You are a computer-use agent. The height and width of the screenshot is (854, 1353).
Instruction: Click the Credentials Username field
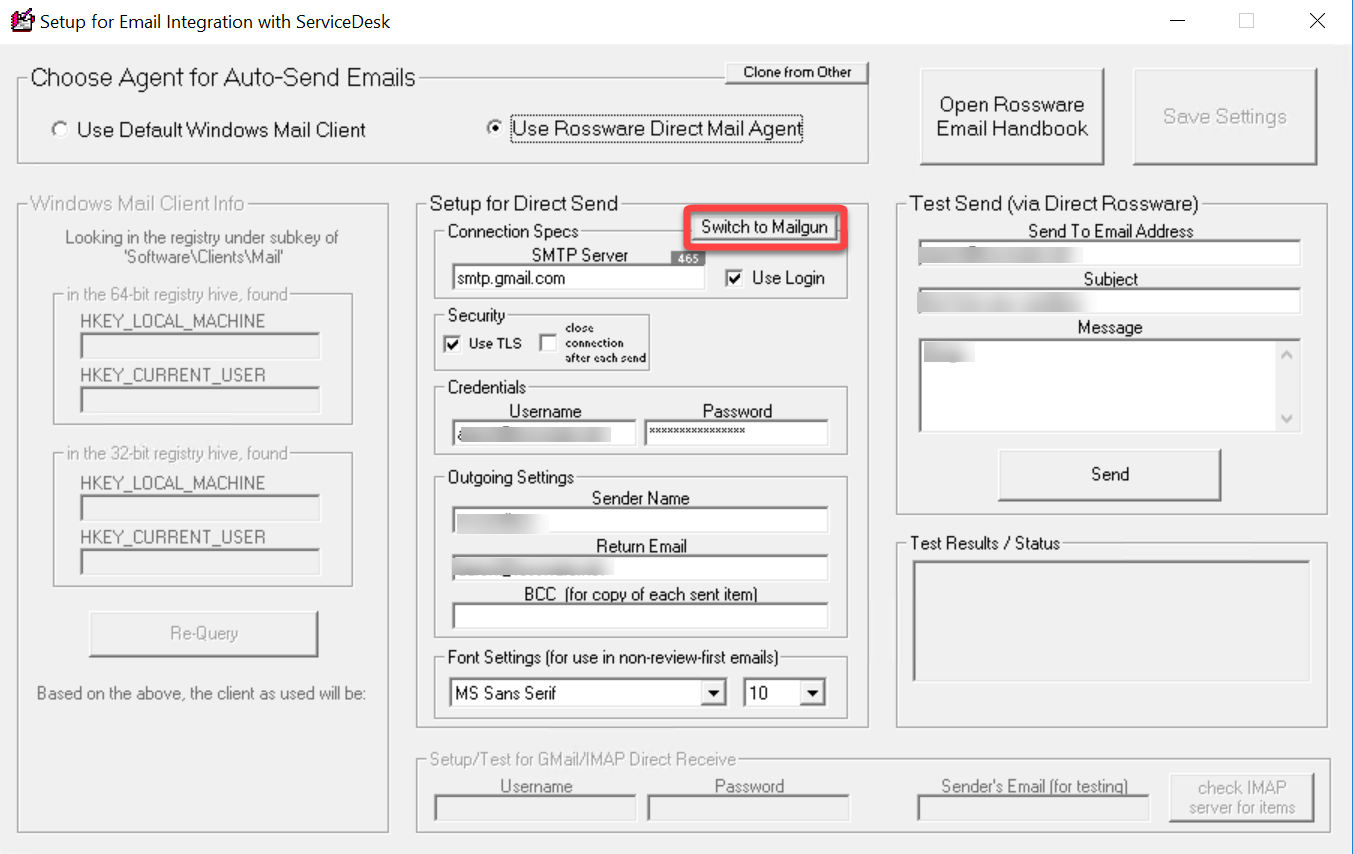click(x=544, y=433)
